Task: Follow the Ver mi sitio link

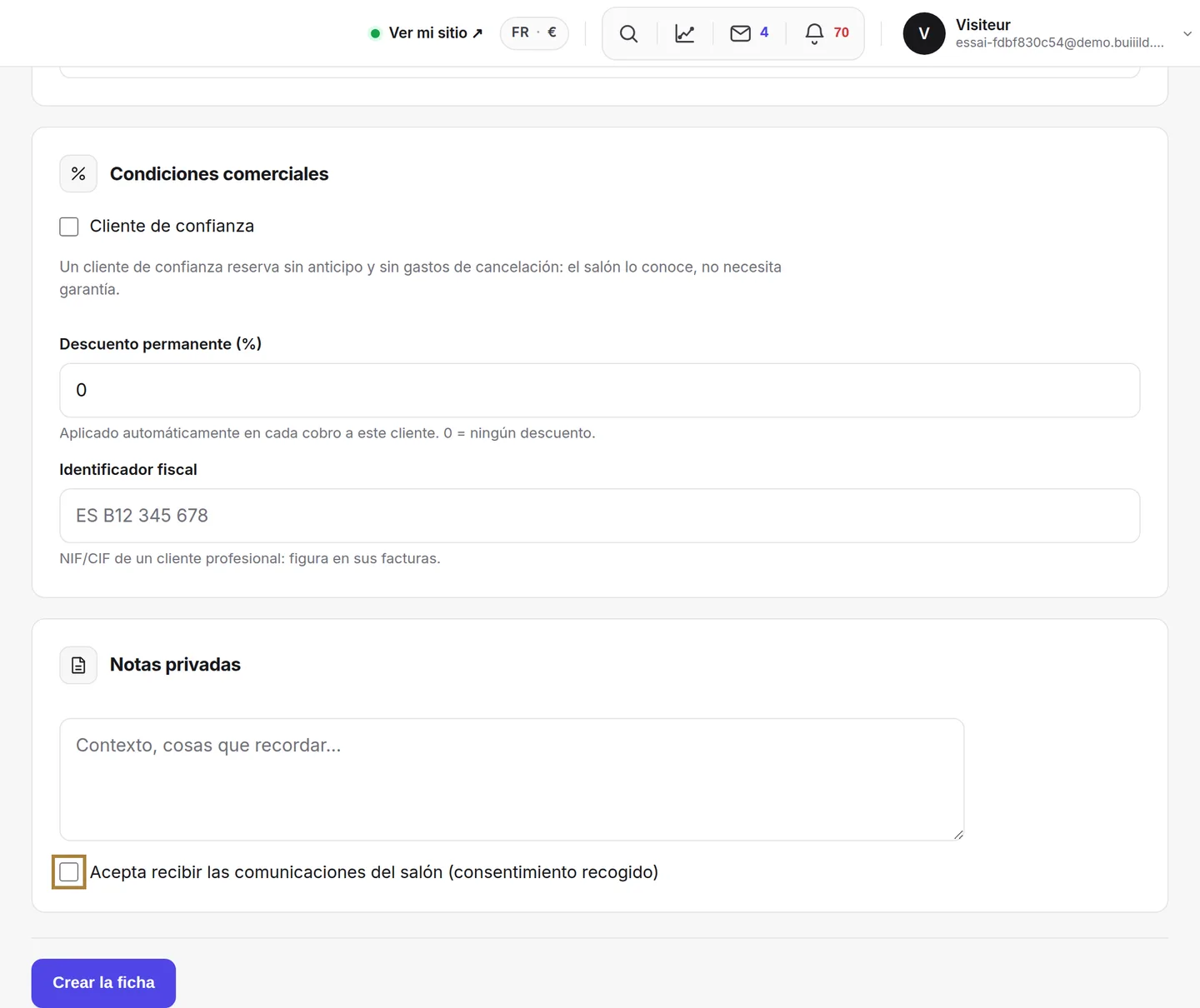Action: tap(435, 33)
